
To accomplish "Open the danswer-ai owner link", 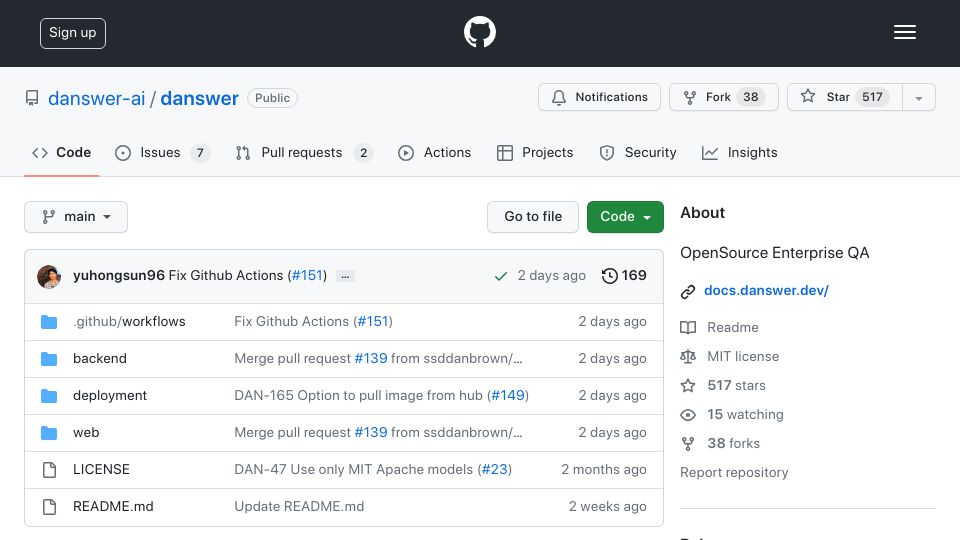I will click(97, 98).
